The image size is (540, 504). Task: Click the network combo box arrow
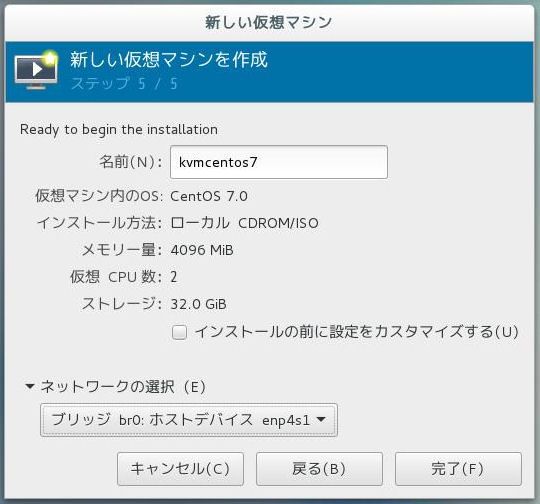click(321, 419)
